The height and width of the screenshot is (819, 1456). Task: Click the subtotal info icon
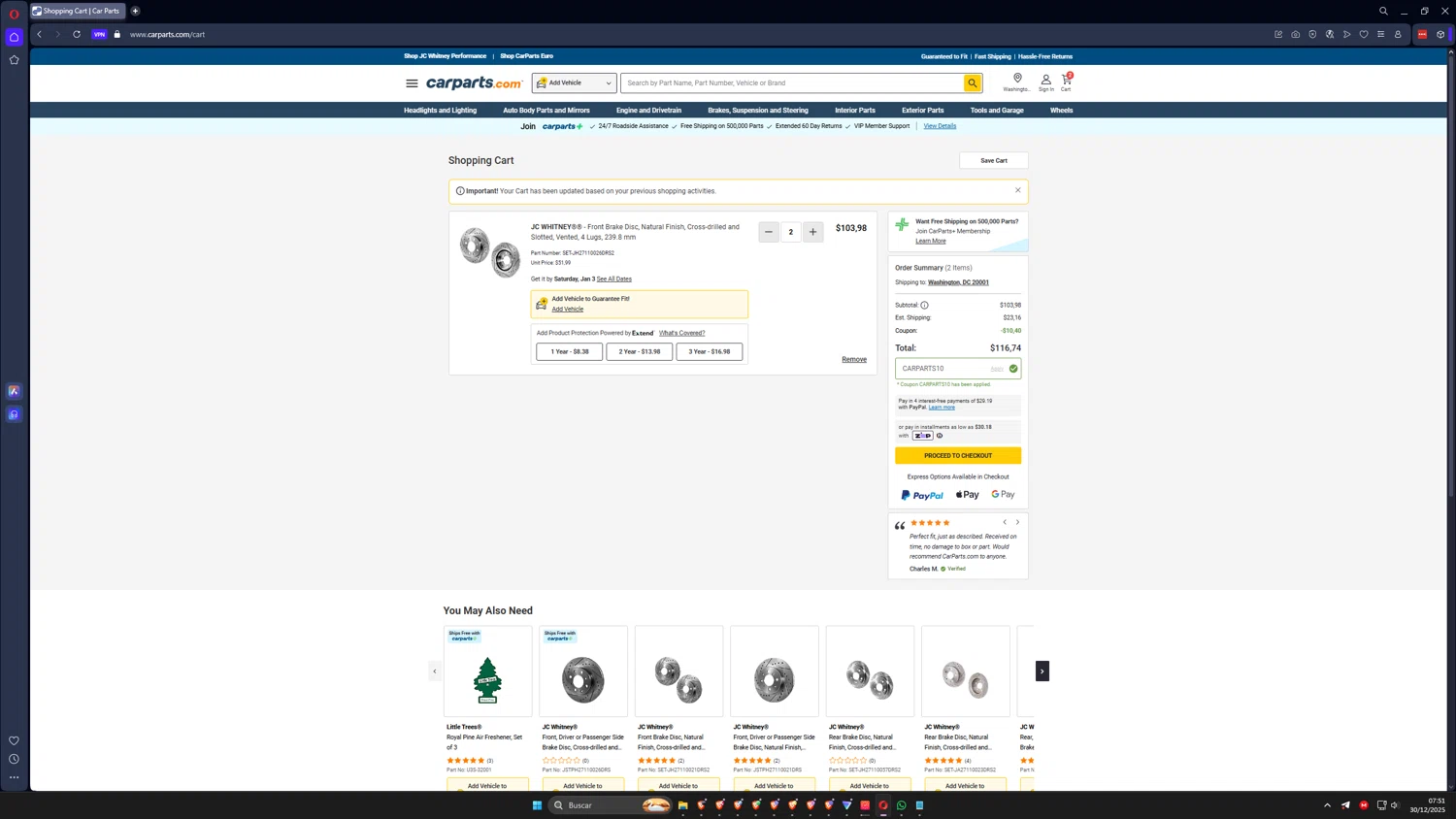click(x=924, y=305)
